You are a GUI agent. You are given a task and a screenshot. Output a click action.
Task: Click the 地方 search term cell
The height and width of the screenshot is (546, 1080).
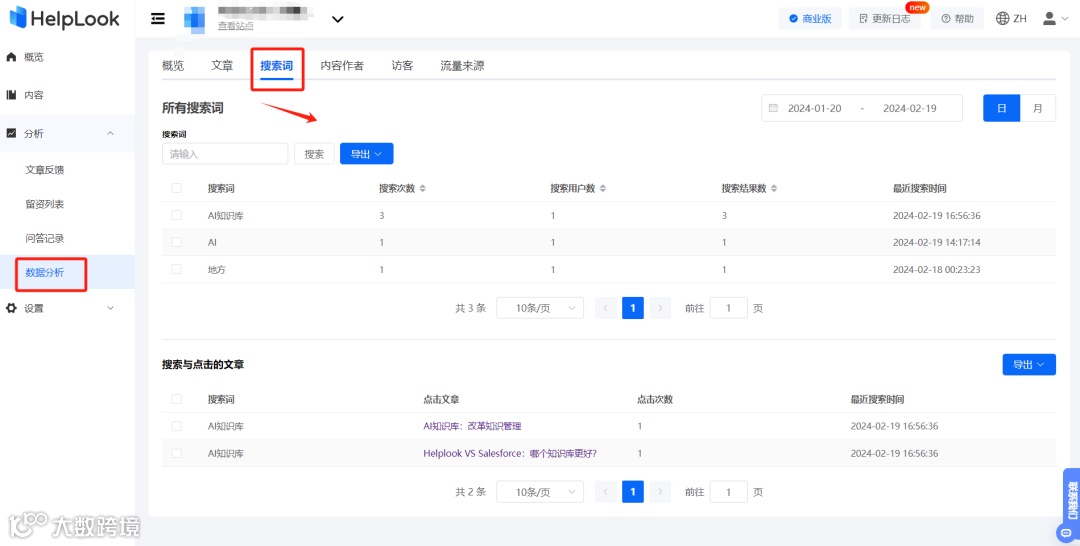click(x=217, y=270)
